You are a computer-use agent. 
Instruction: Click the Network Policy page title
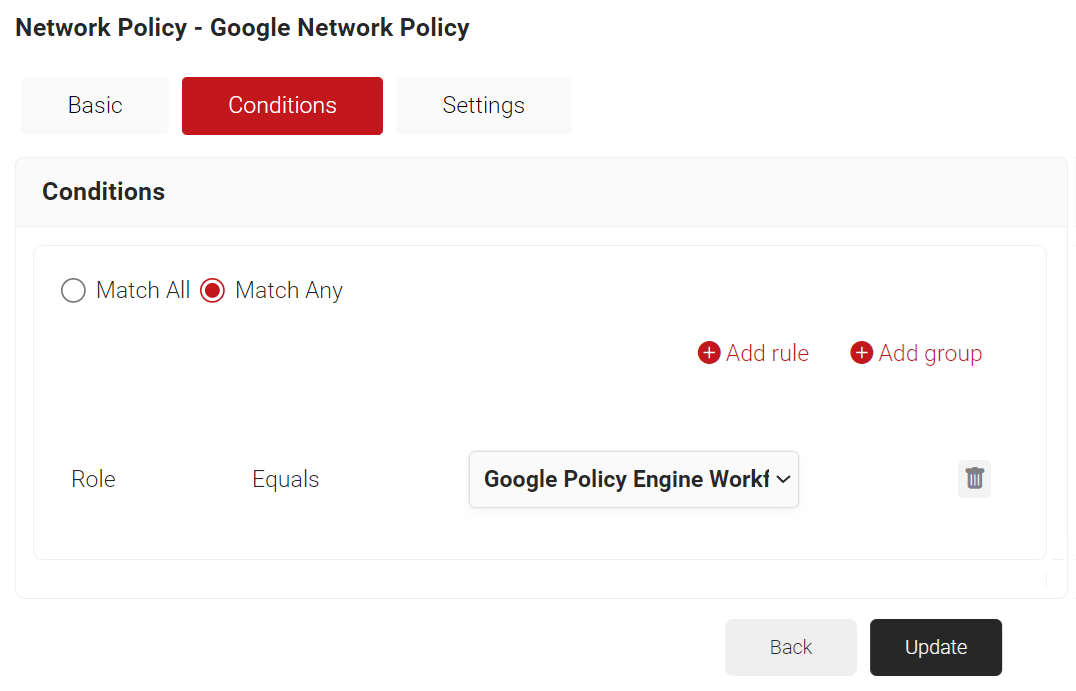point(242,28)
